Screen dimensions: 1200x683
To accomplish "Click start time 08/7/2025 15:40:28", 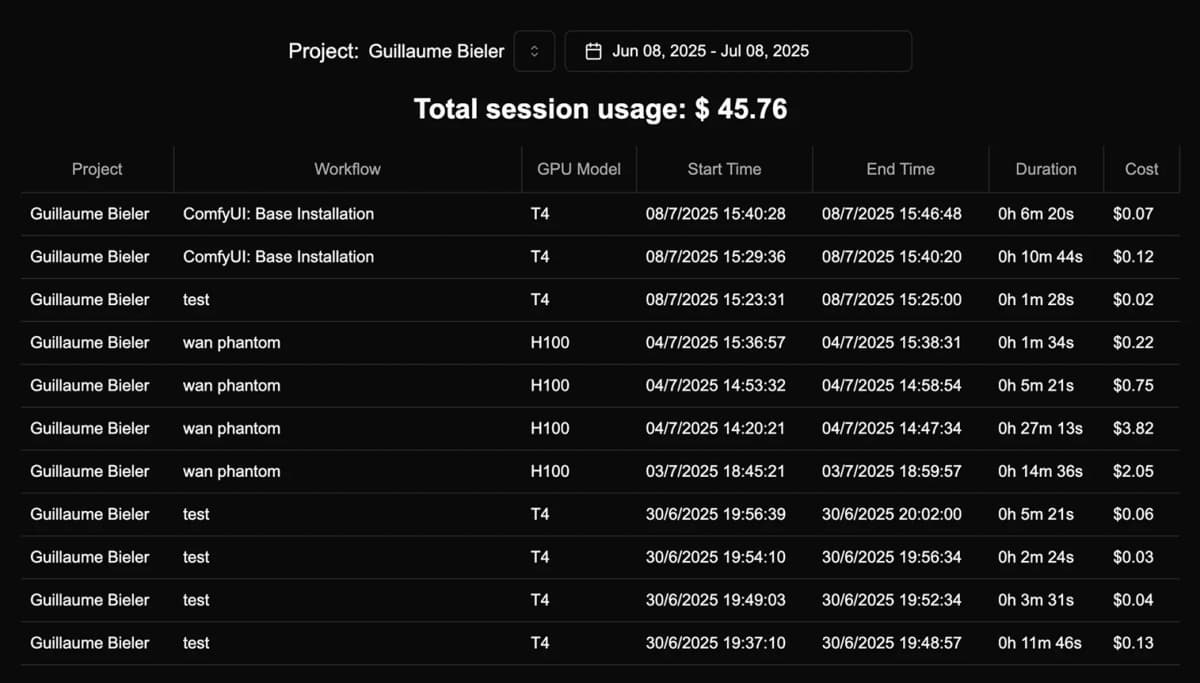I will pos(715,214).
